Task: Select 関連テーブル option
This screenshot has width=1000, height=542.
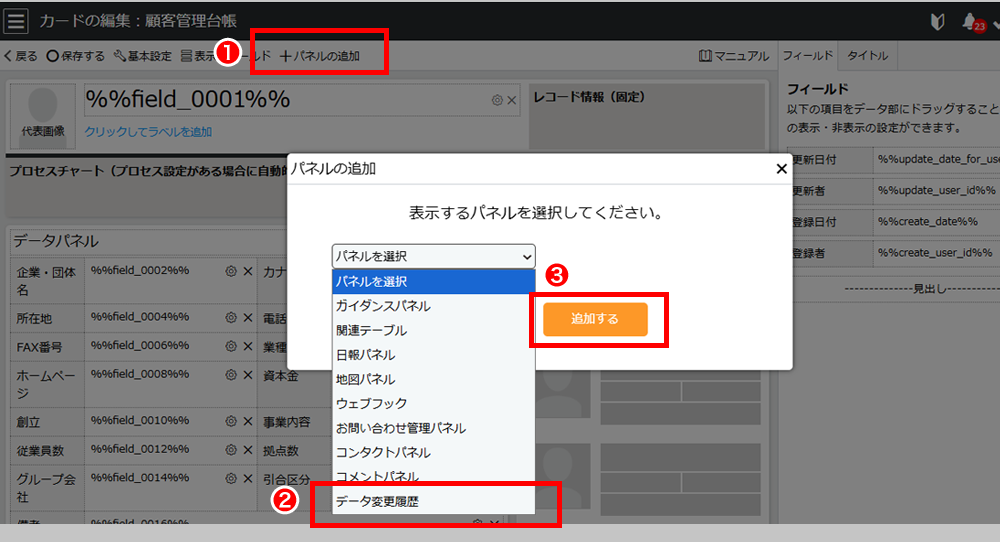Action: pyautogui.click(x=434, y=330)
